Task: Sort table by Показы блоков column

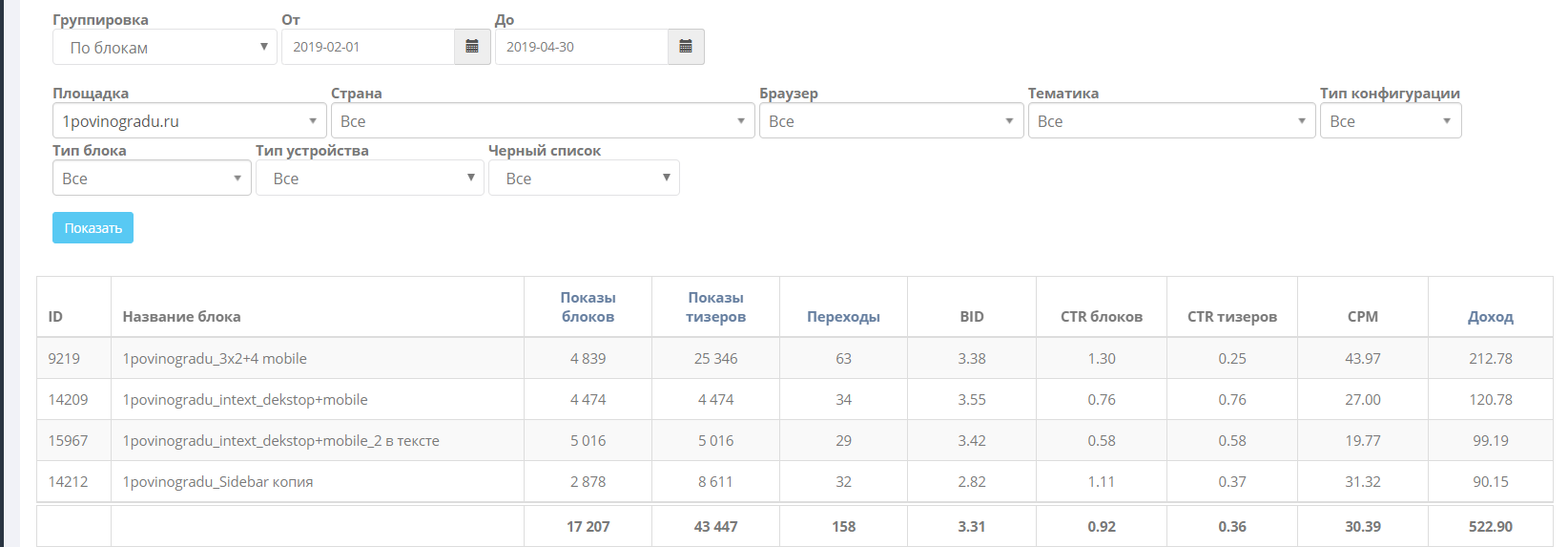Action: click(588, 307)
